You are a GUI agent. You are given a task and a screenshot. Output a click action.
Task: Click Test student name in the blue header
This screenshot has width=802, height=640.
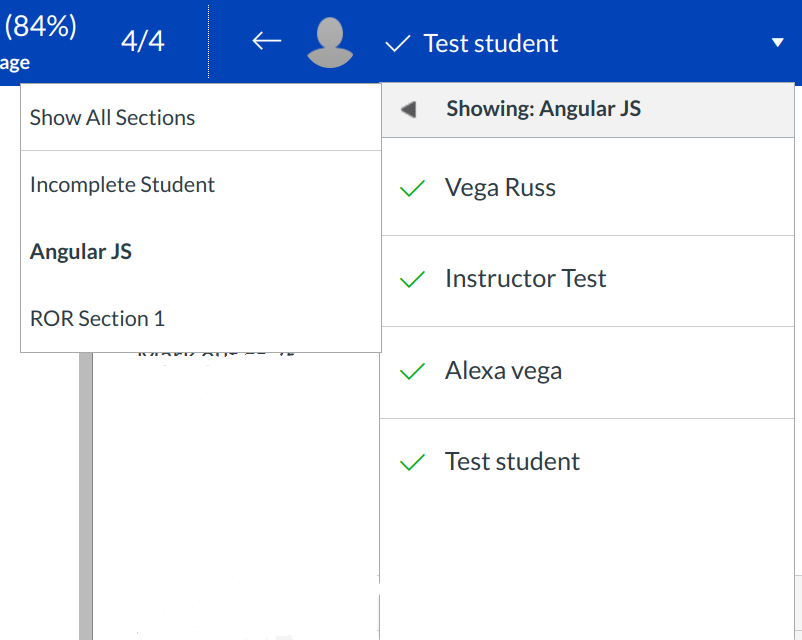tap(491, 44)
